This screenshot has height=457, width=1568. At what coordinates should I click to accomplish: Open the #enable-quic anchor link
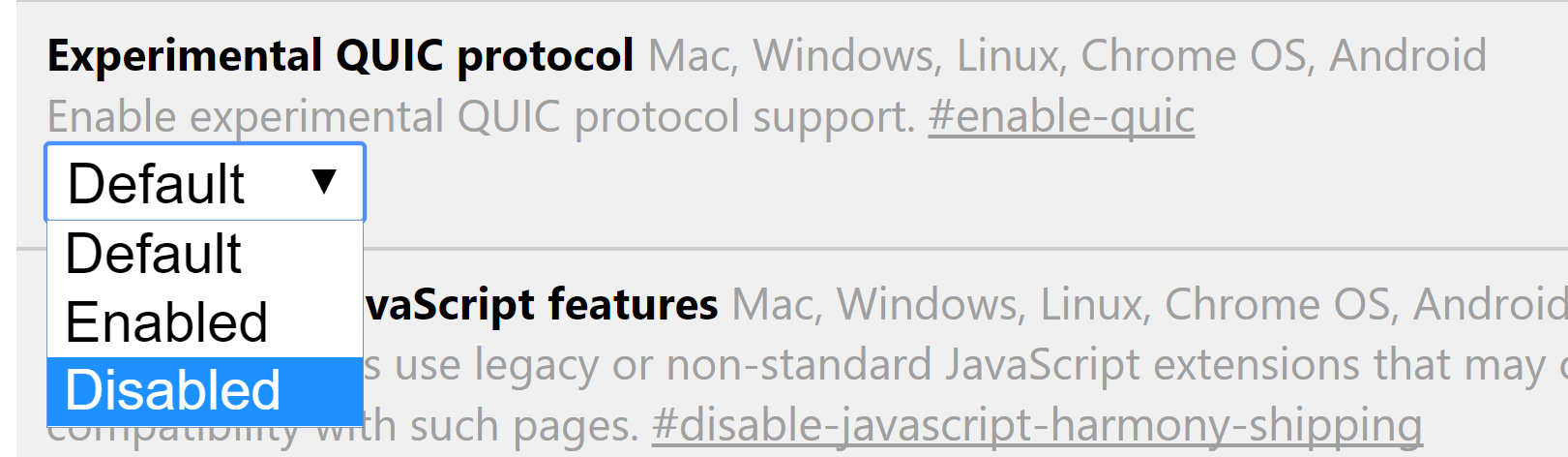[1061, 117]
